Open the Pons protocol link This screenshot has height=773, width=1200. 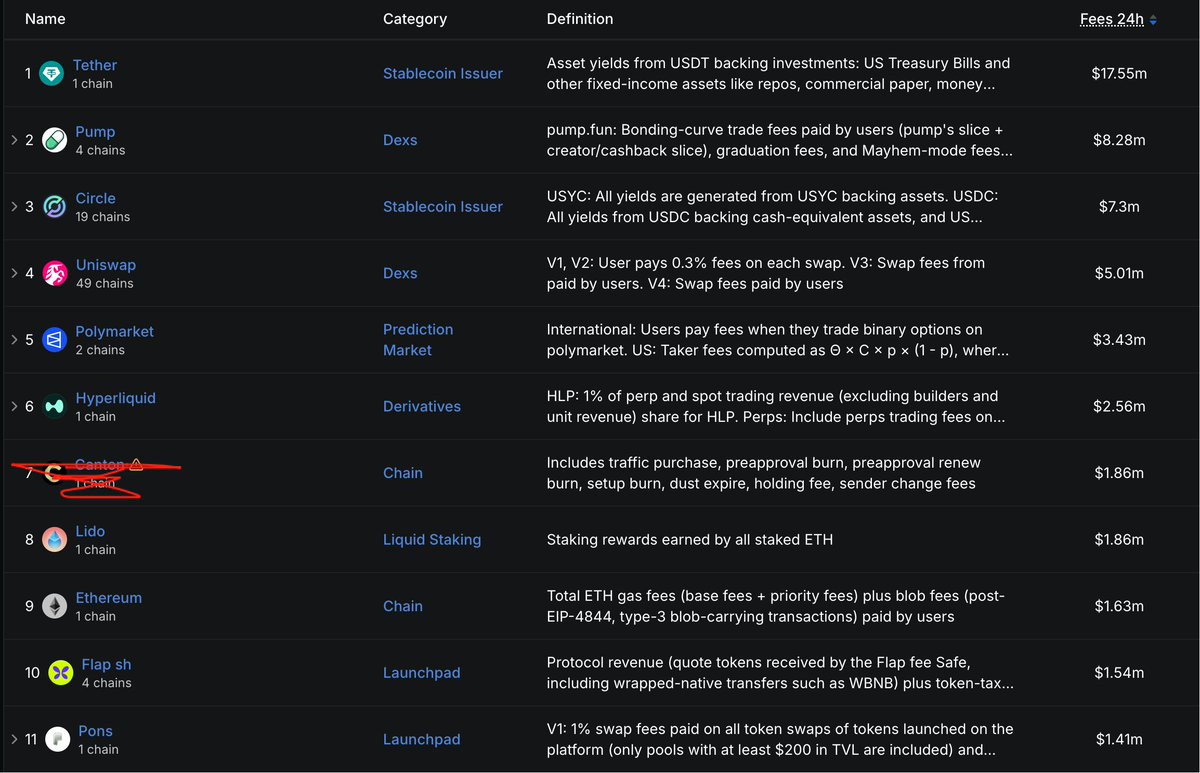pyautogui.click(x=96, y=731)
